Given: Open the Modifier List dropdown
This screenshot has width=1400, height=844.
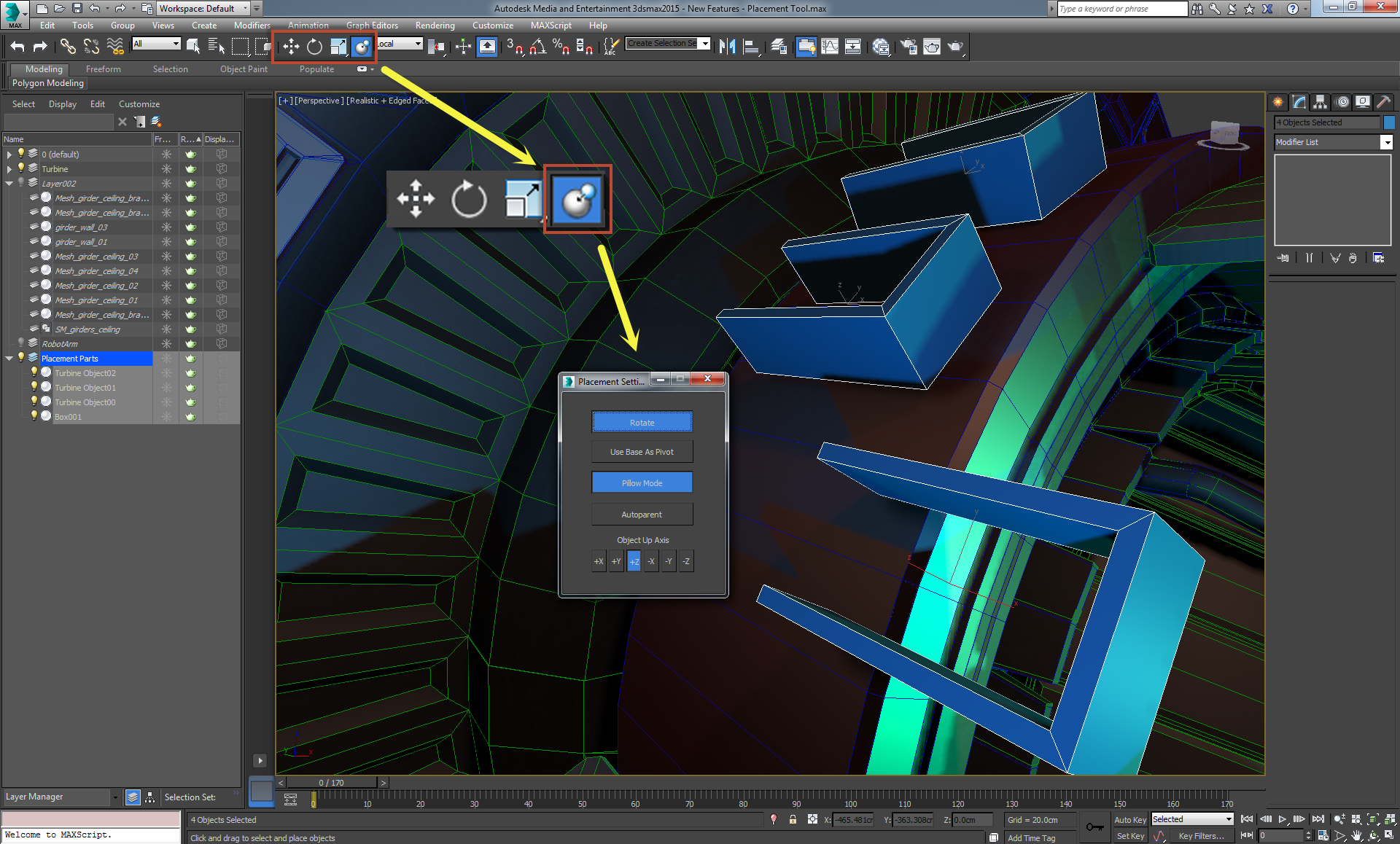Looking at the screenshot, I should coord(1384,142).
